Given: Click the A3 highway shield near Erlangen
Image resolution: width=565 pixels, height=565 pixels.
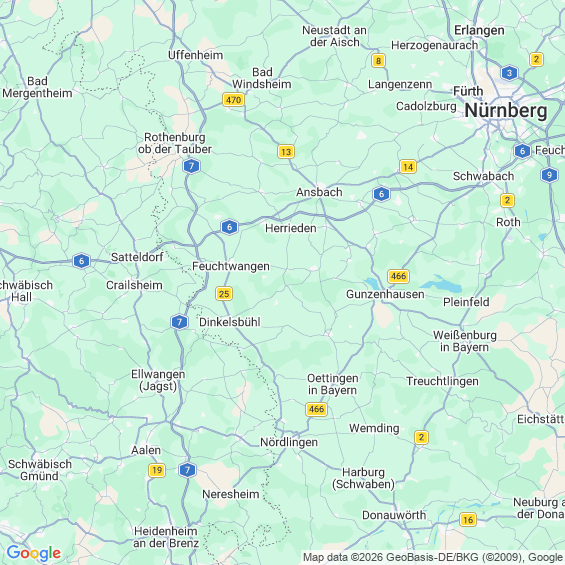Looking at the screenshot, I should click(x=509, y=73).
